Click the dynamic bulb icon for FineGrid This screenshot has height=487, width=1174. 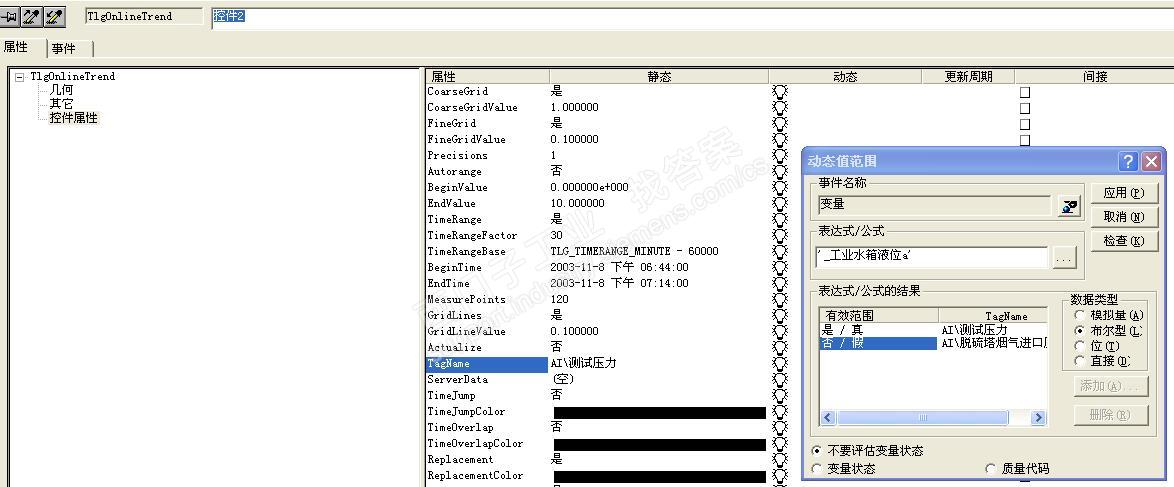pyautogui.click(x=779, y=124)
